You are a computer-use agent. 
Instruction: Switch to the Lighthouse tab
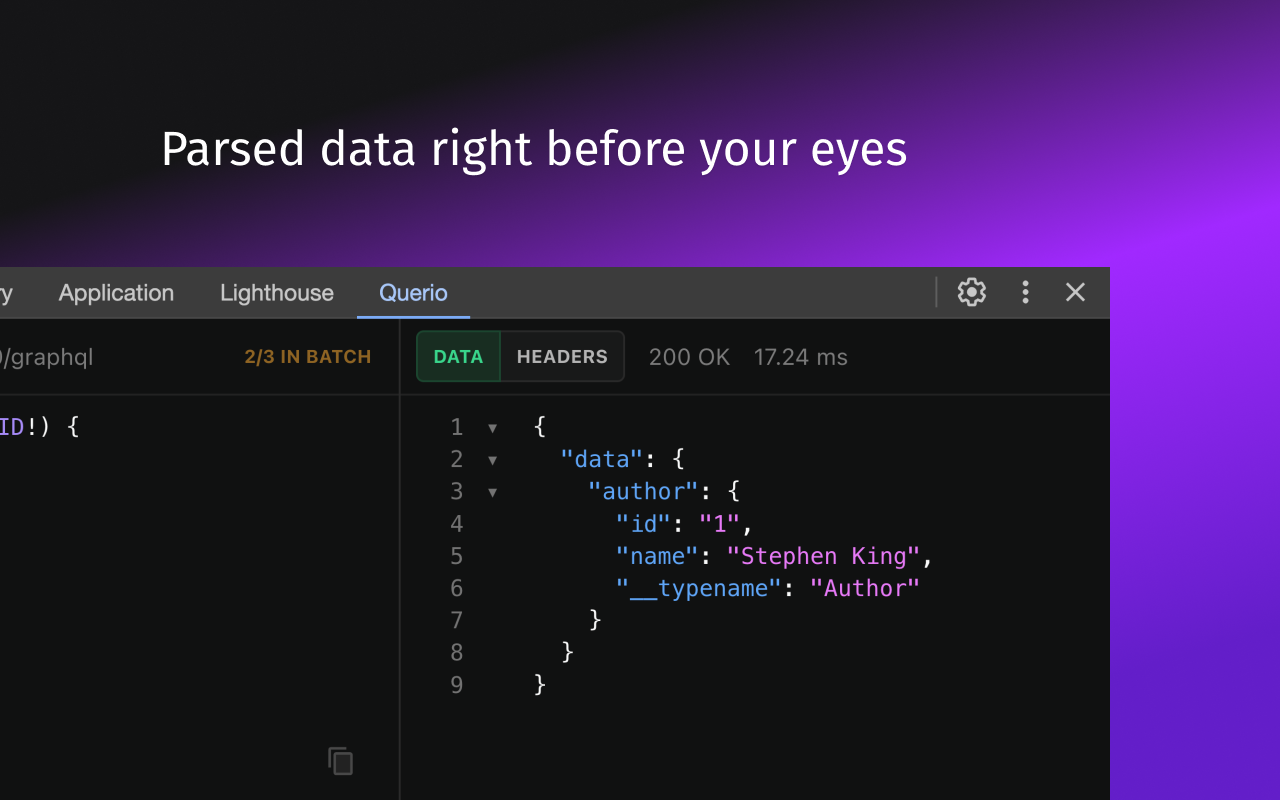[x=276, y=292]
